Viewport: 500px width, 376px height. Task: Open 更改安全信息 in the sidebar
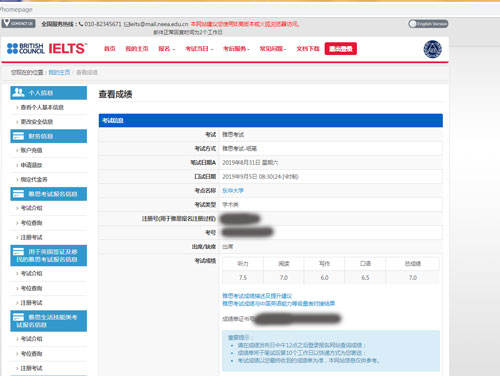tap(37, 122)
